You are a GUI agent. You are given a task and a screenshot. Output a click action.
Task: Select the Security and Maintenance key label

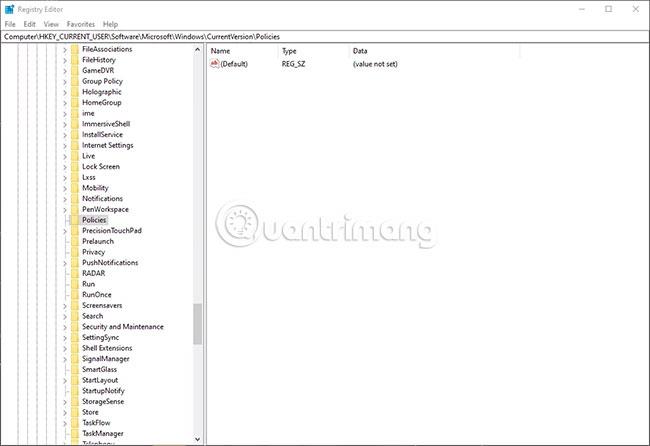click(x=123, y=327)
